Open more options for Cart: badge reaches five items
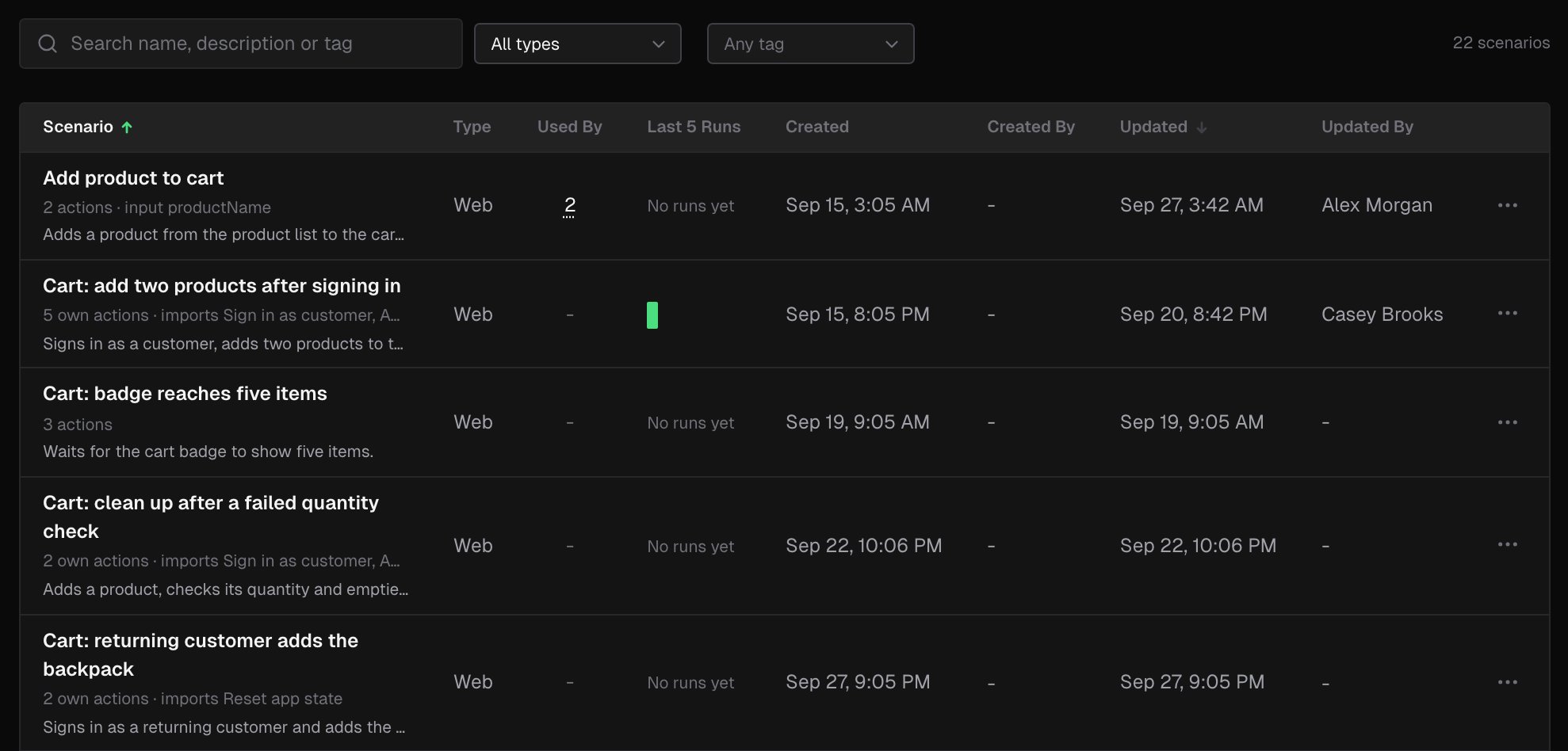The height and width of the screenshot is (751, 1568). click(1508, 422)
